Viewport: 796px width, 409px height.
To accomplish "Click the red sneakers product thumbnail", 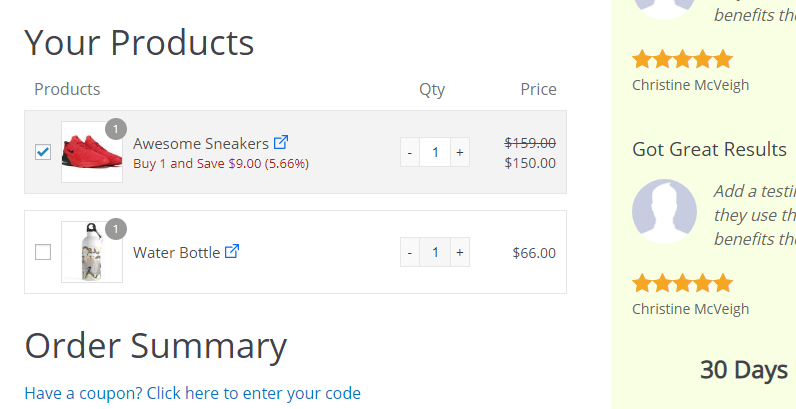I will pyautogui.click(x=92, y=152).
